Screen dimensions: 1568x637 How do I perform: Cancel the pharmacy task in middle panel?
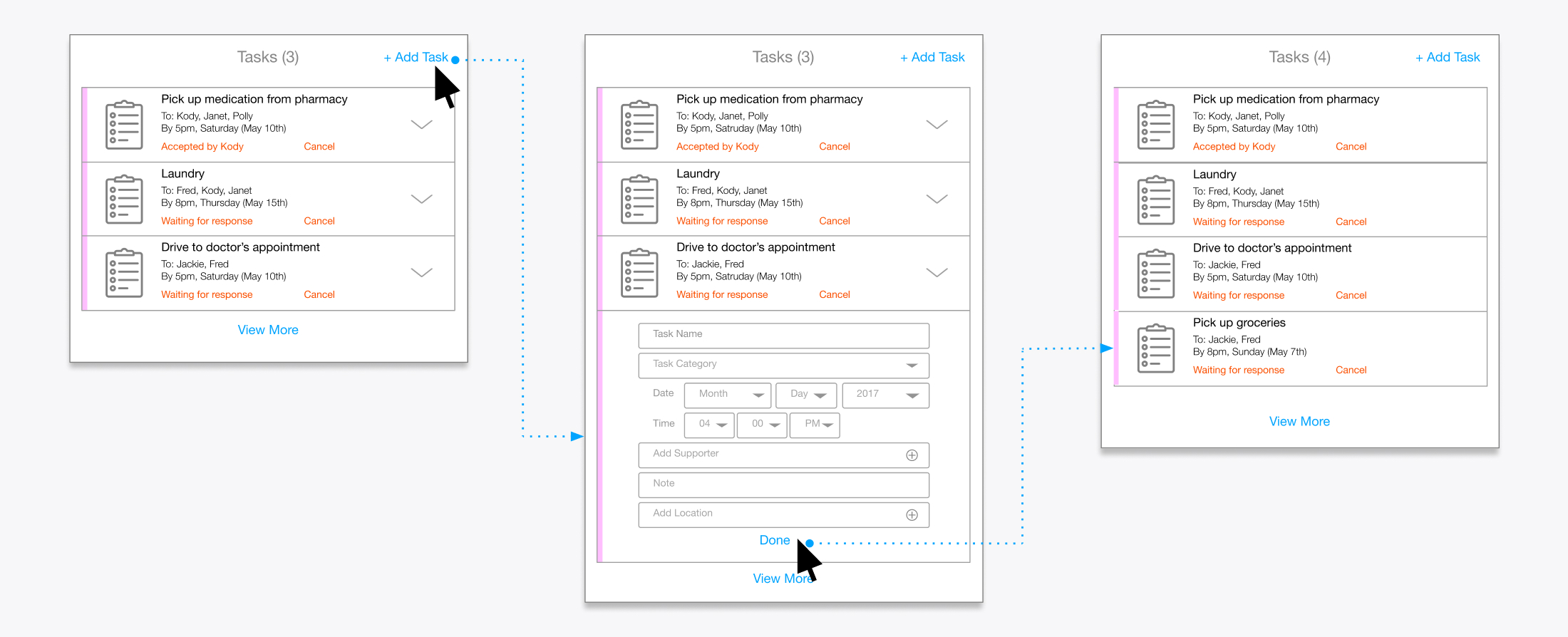(835, 146)
